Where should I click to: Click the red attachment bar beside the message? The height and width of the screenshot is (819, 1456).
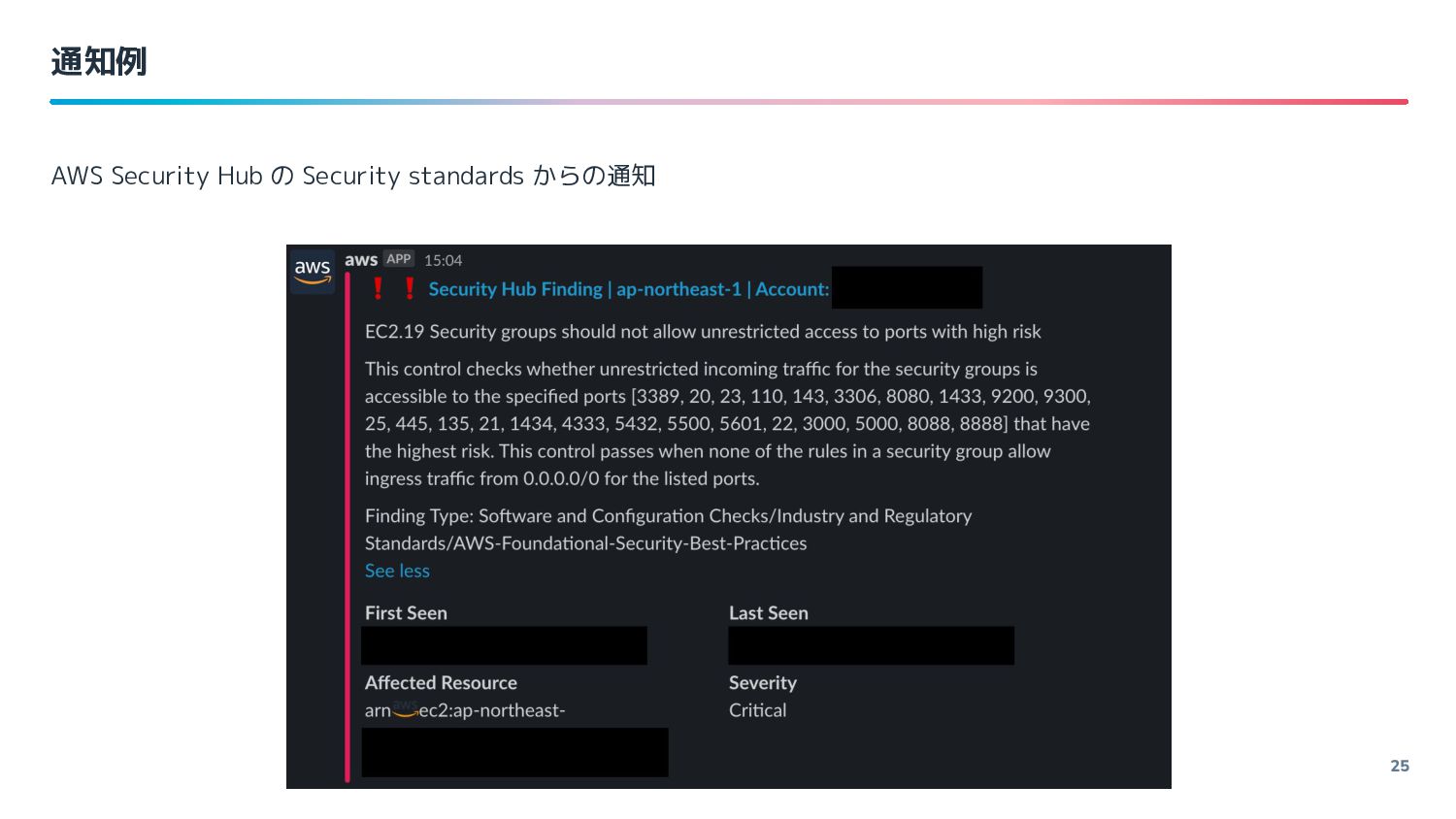347,528
